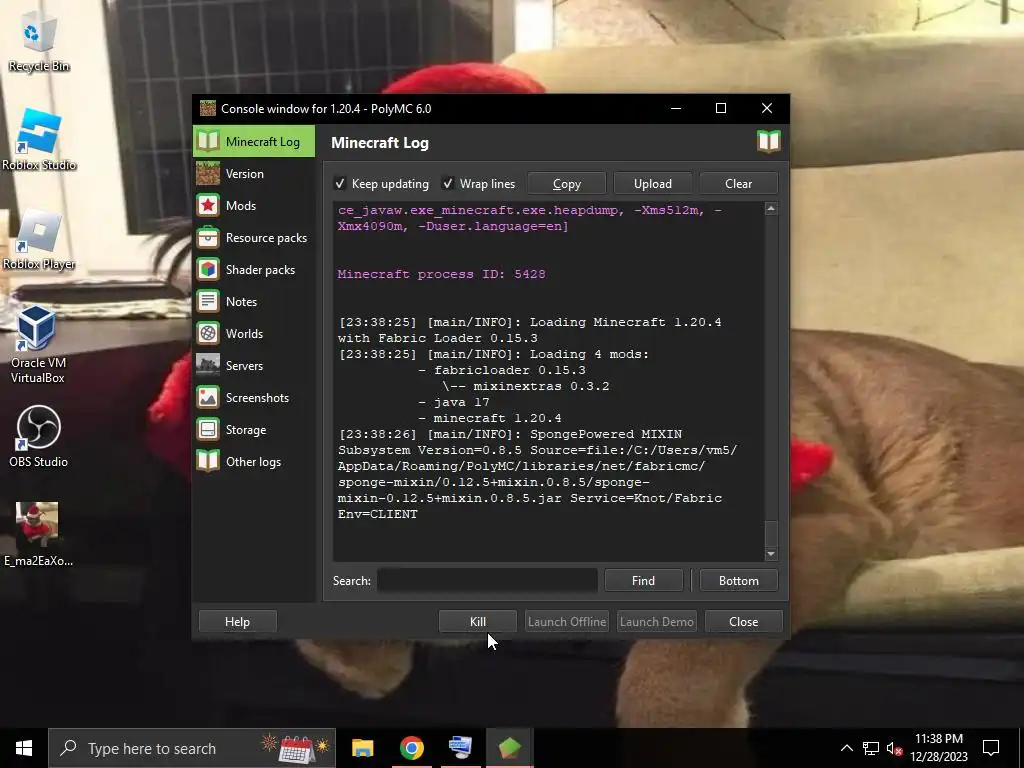Switch to the Mods page

coord(253,205)
